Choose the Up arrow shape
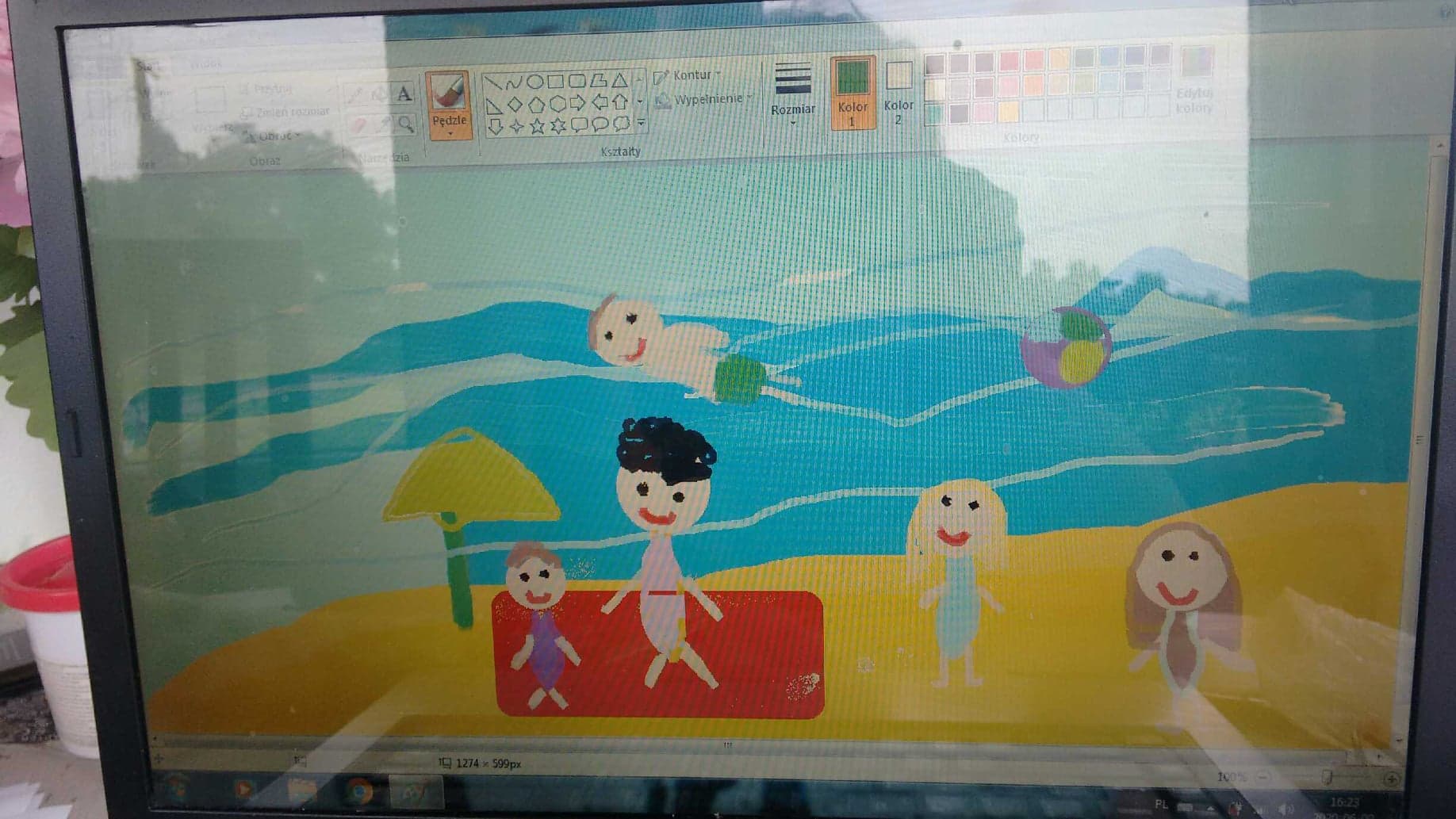Image resolution: width=1456 pixels, height=819 pixels. point(620,102)
